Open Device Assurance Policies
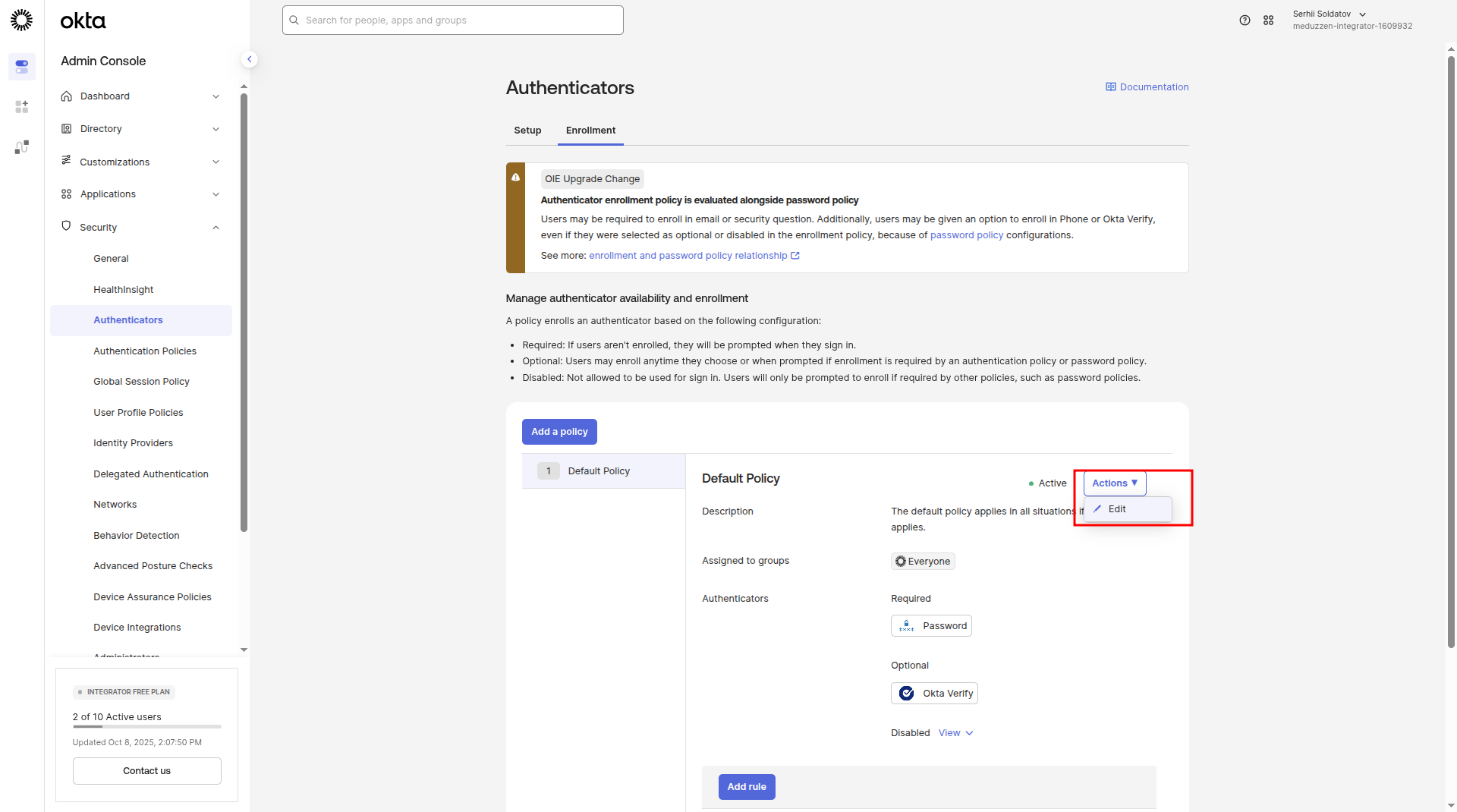Image resolution: width=1457 pixels, height=812 pixels. pos(153,597)
